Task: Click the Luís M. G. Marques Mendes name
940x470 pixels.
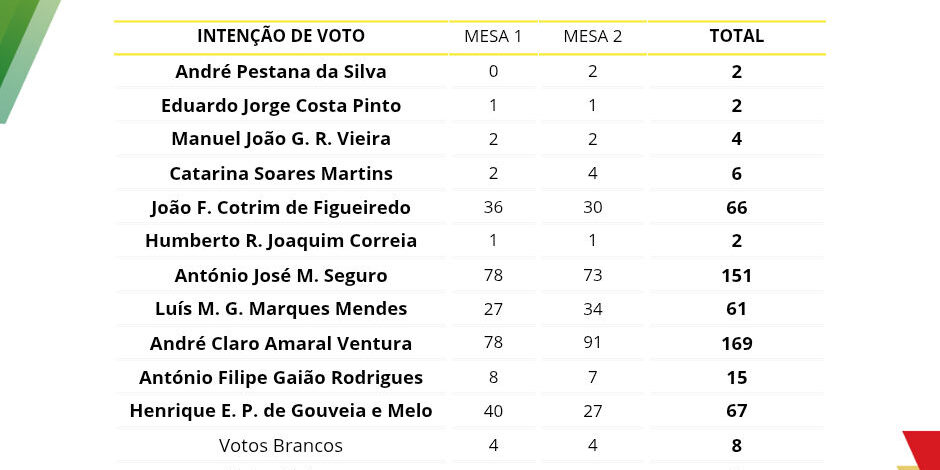Action: click(281, 309)
